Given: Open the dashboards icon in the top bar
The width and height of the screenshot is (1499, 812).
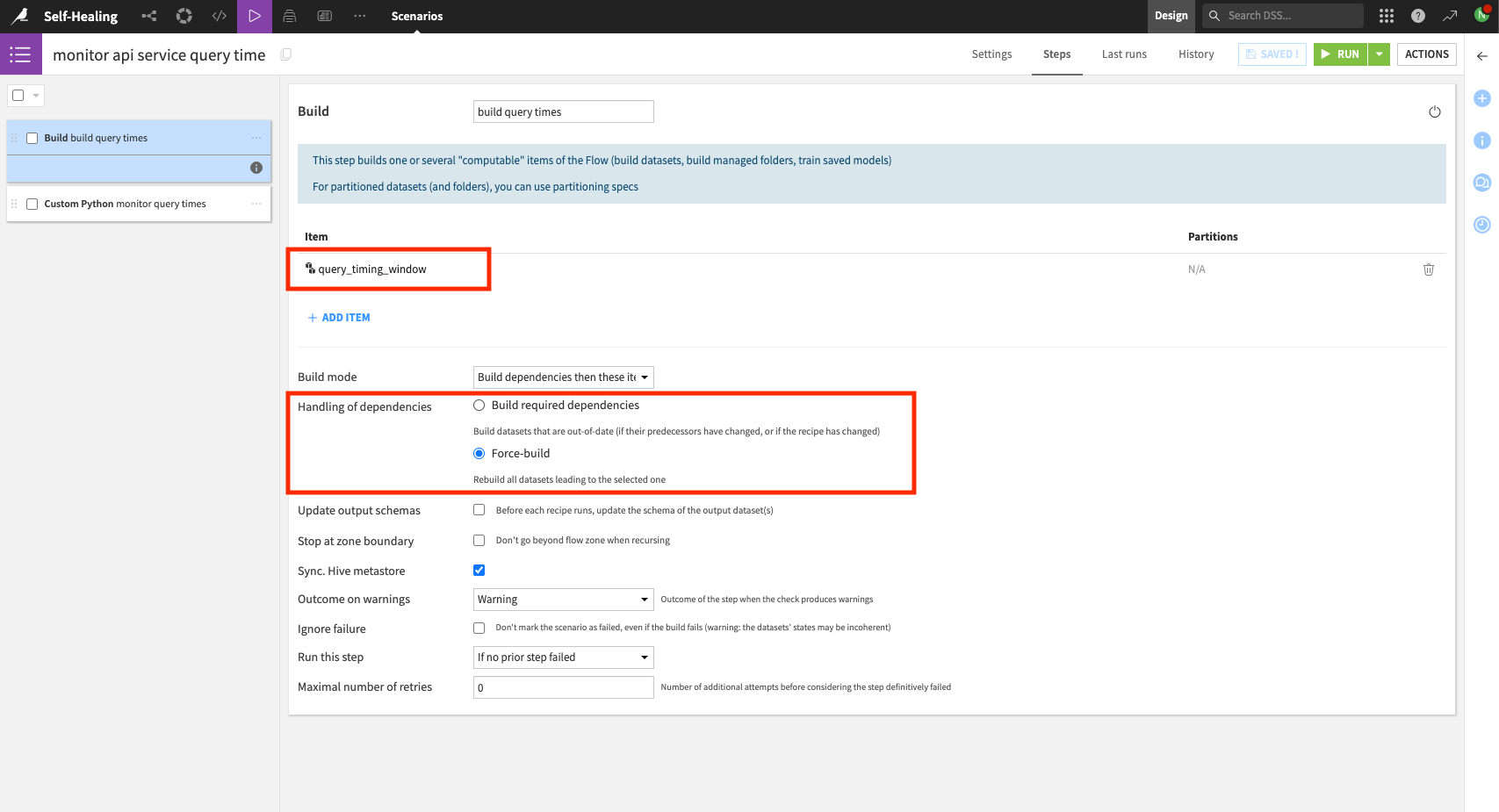Looking at the screenshot, I should coord(324,16).
